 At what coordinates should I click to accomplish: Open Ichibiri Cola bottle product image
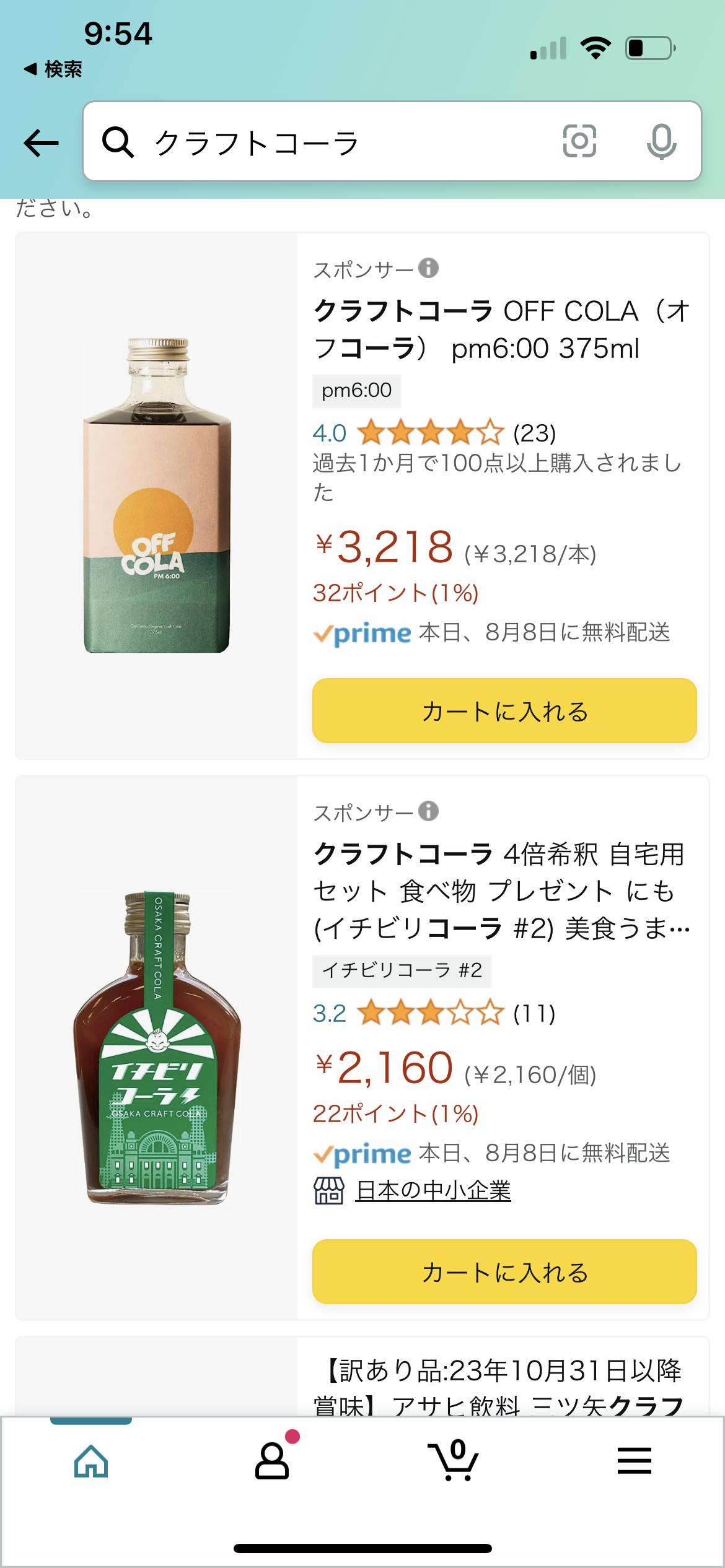click(157, 1048)
